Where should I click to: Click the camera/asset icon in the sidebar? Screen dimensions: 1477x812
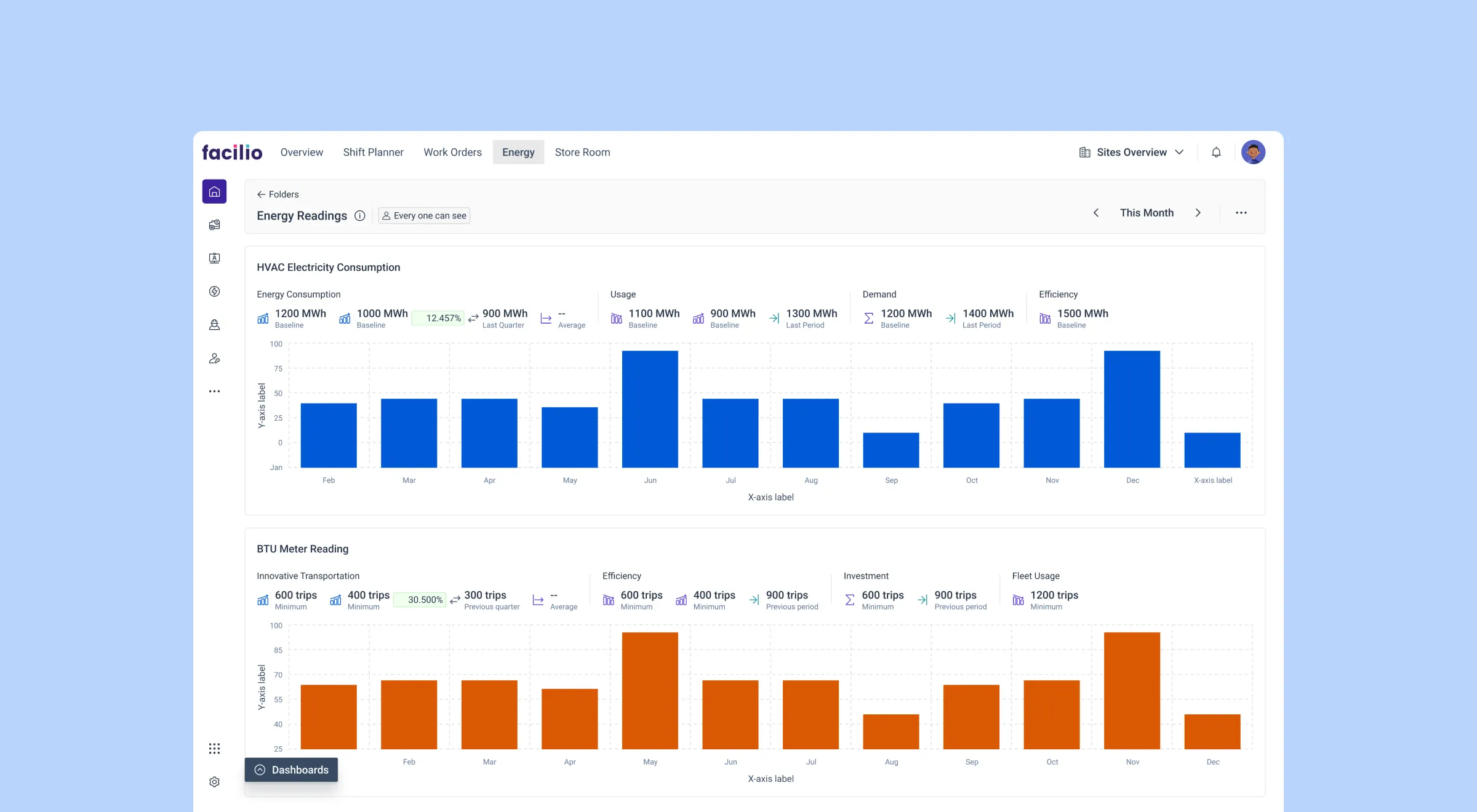tap(214, 225)
